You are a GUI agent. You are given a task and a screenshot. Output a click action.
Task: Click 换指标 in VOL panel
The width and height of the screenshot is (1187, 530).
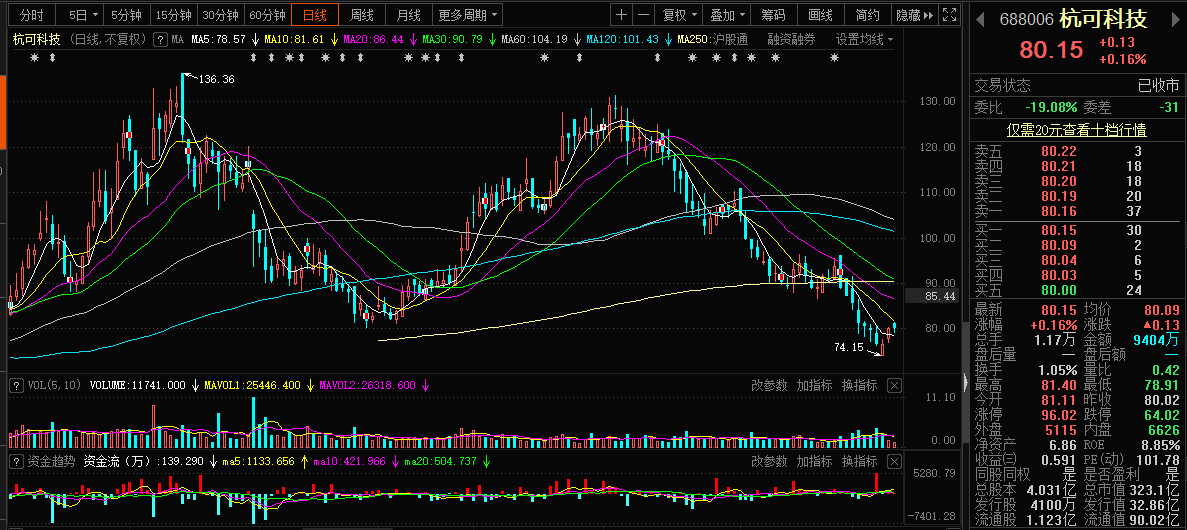point(859,385)
